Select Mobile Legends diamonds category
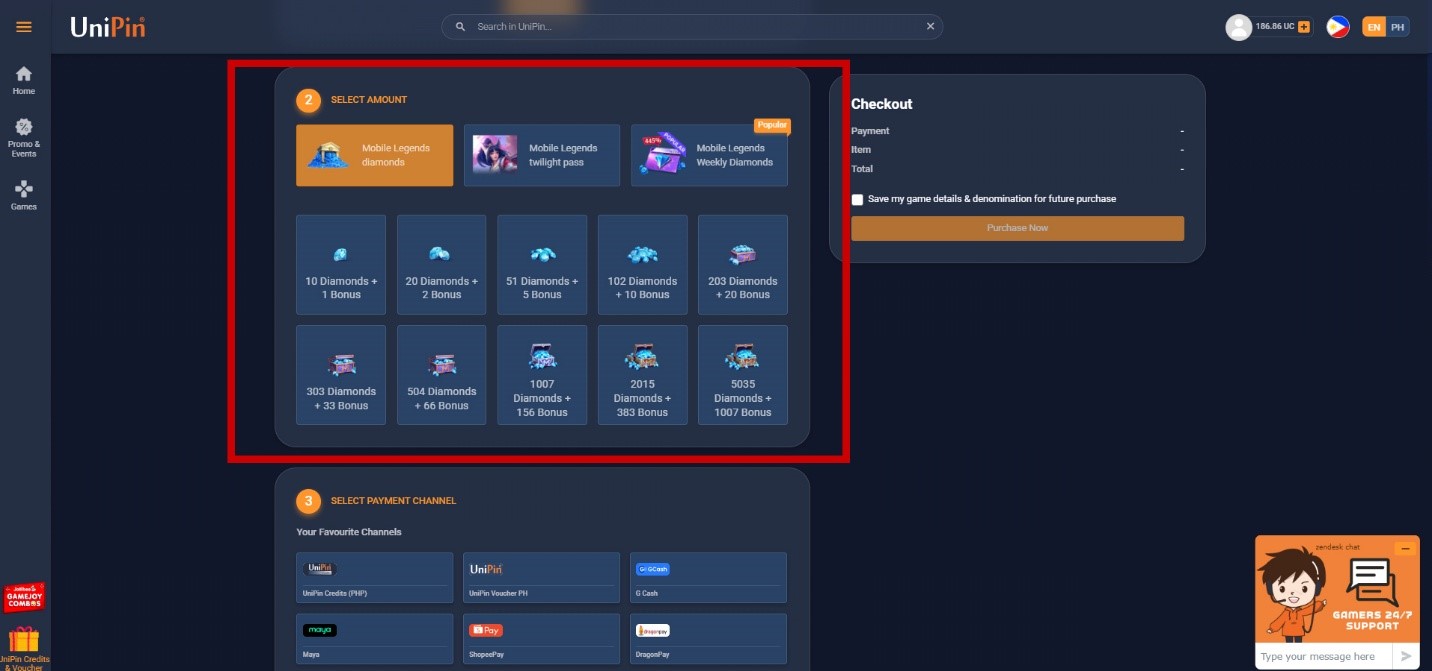This screenshot has width=1432, height=671. click(x=375, y=155)
